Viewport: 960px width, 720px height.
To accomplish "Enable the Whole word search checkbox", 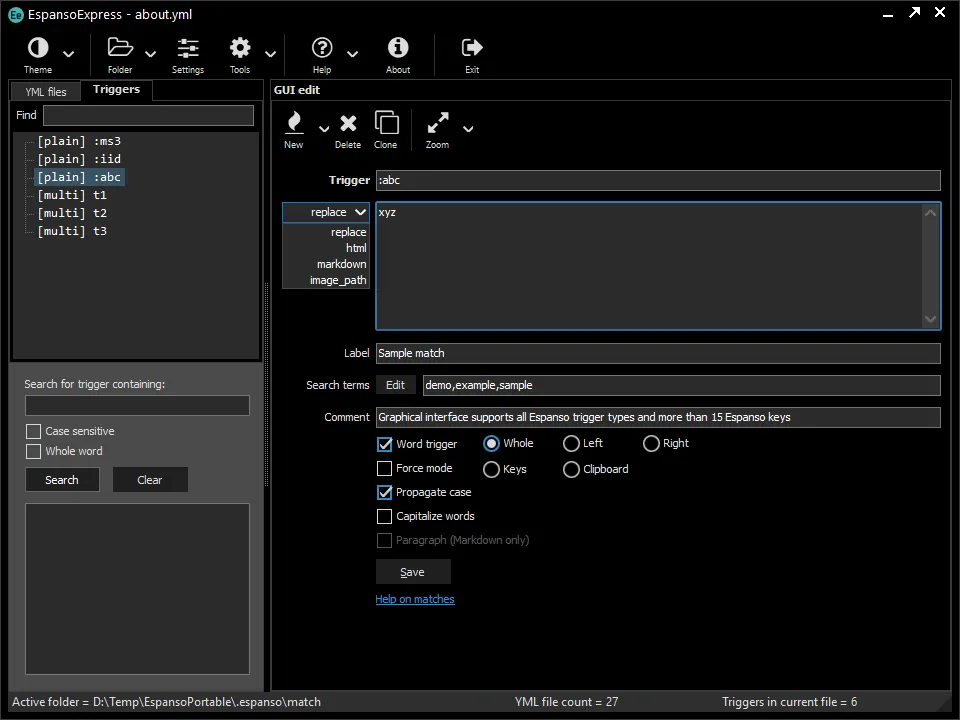I will 34,451.
